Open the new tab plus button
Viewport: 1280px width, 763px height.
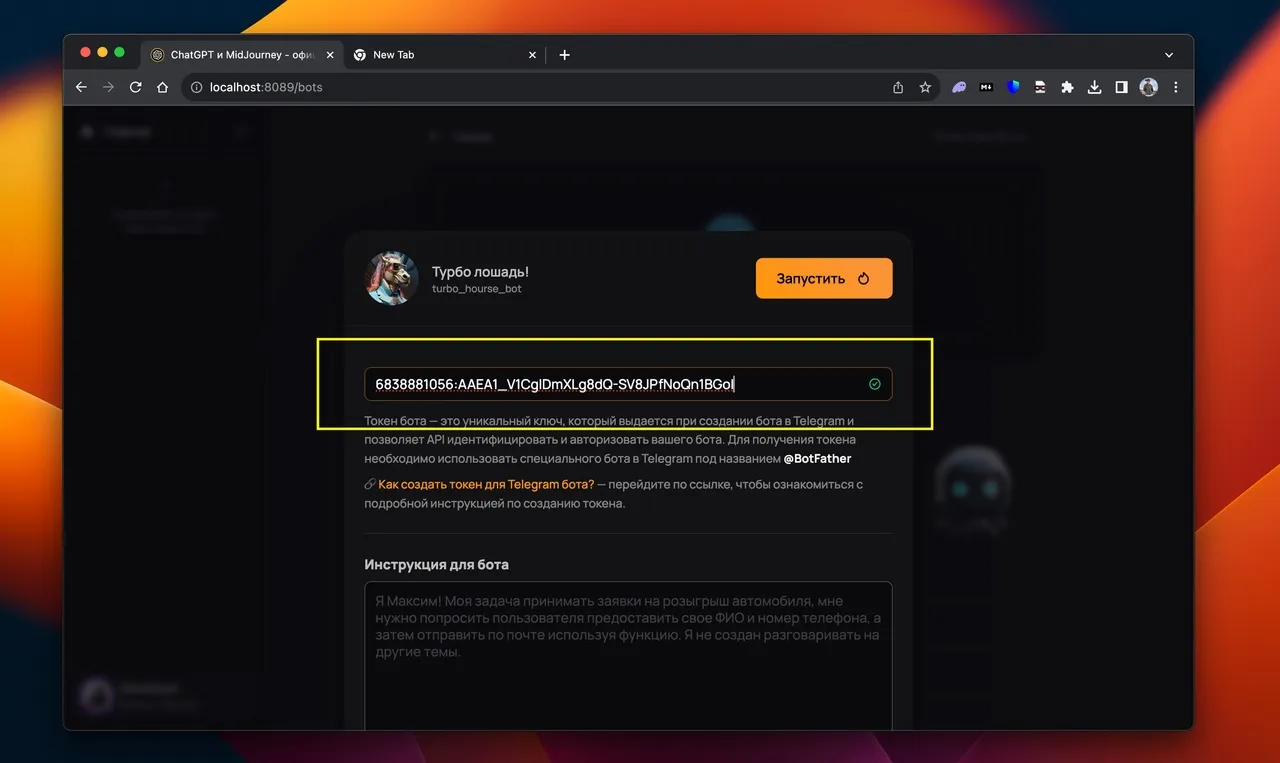click(564, 55)
